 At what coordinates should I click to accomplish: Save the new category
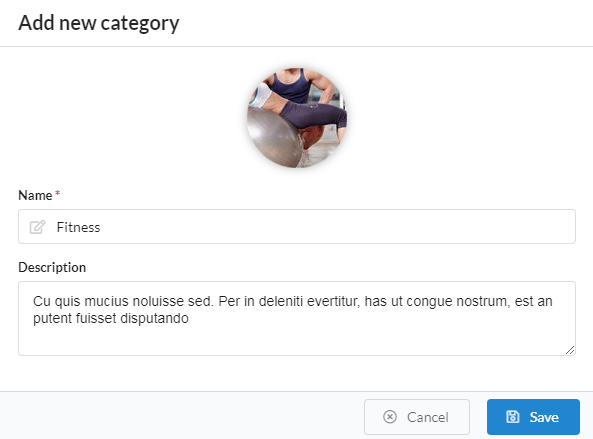click(x=533, y=417)
